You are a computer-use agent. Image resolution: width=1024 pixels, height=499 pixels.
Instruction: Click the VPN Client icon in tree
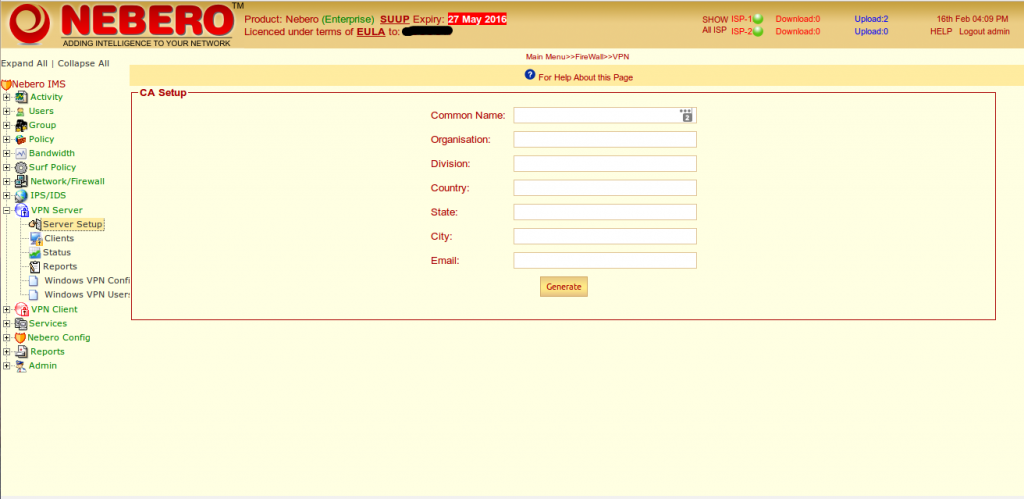click(21, 309)
